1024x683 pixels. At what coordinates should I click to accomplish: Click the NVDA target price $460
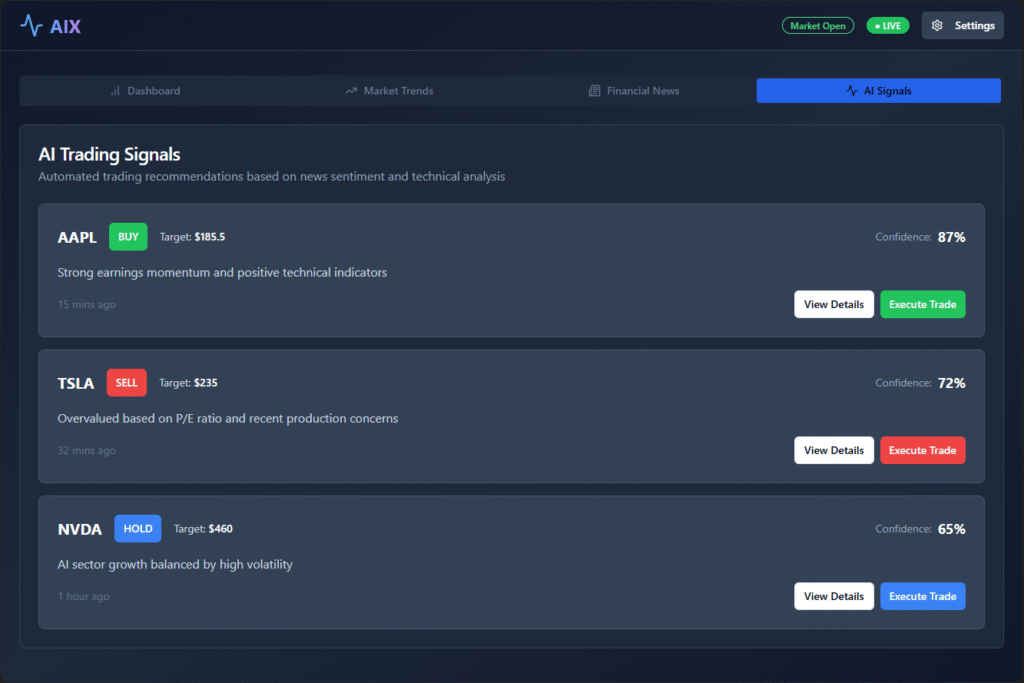(221, 529)
